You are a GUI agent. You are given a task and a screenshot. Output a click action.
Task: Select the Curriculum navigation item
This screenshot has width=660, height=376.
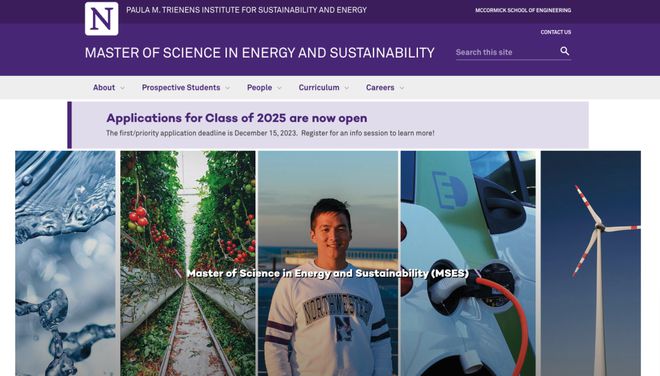coord(319,88)
